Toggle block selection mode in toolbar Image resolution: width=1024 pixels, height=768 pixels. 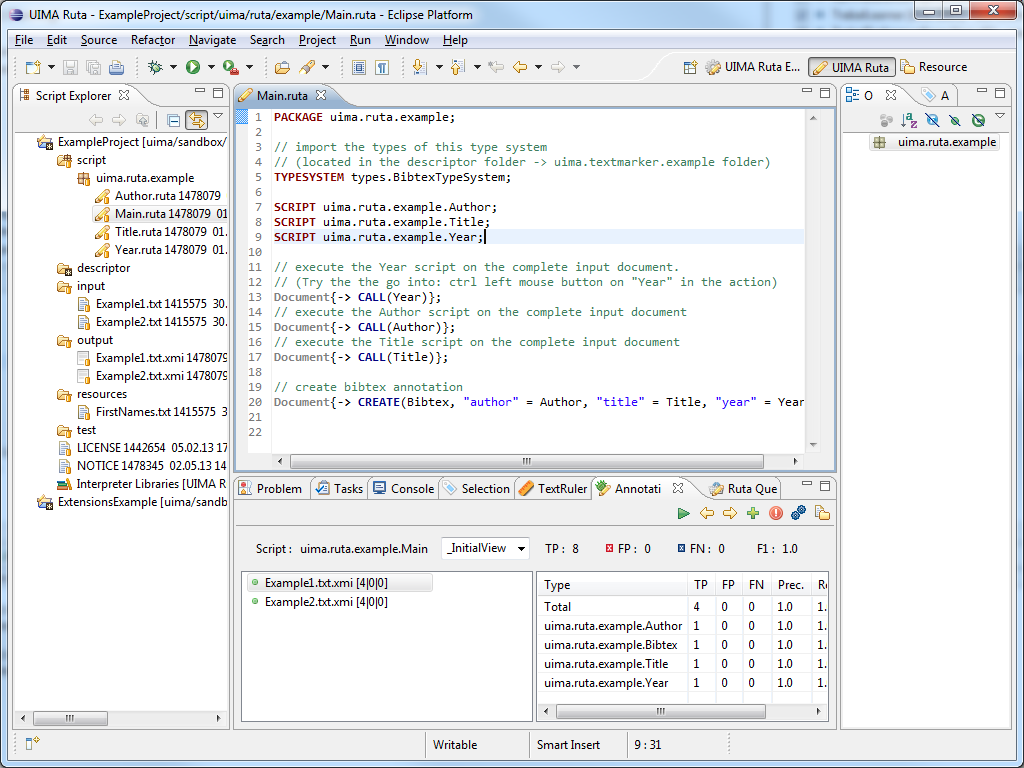359,67
